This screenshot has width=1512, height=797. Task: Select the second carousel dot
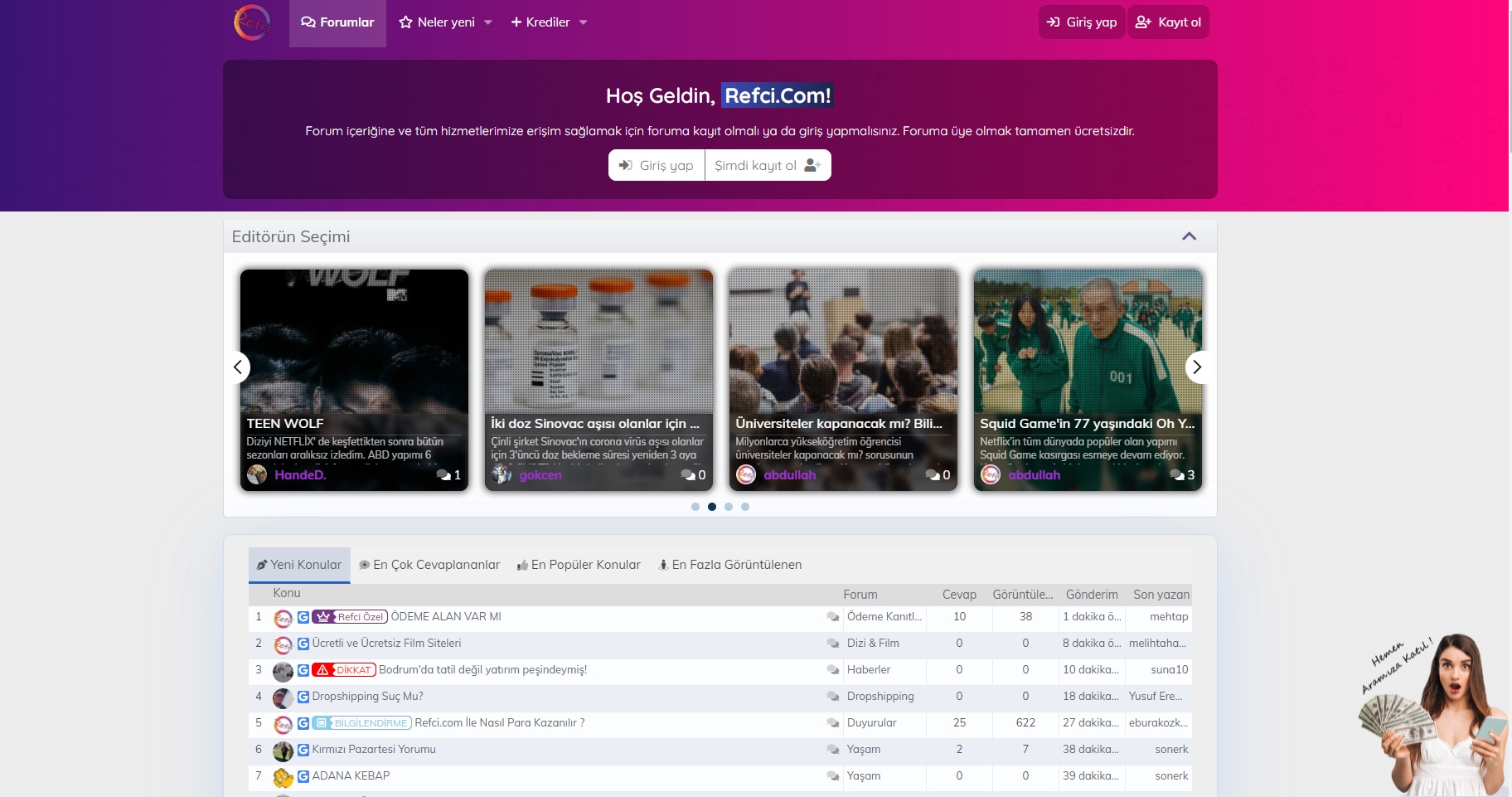point(712,507)
